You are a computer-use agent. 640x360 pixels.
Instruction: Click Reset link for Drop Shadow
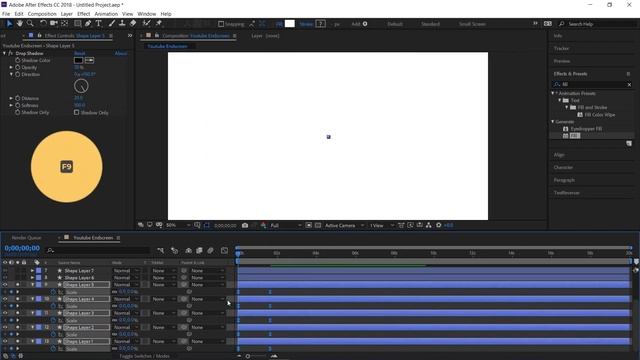point(80,53)
